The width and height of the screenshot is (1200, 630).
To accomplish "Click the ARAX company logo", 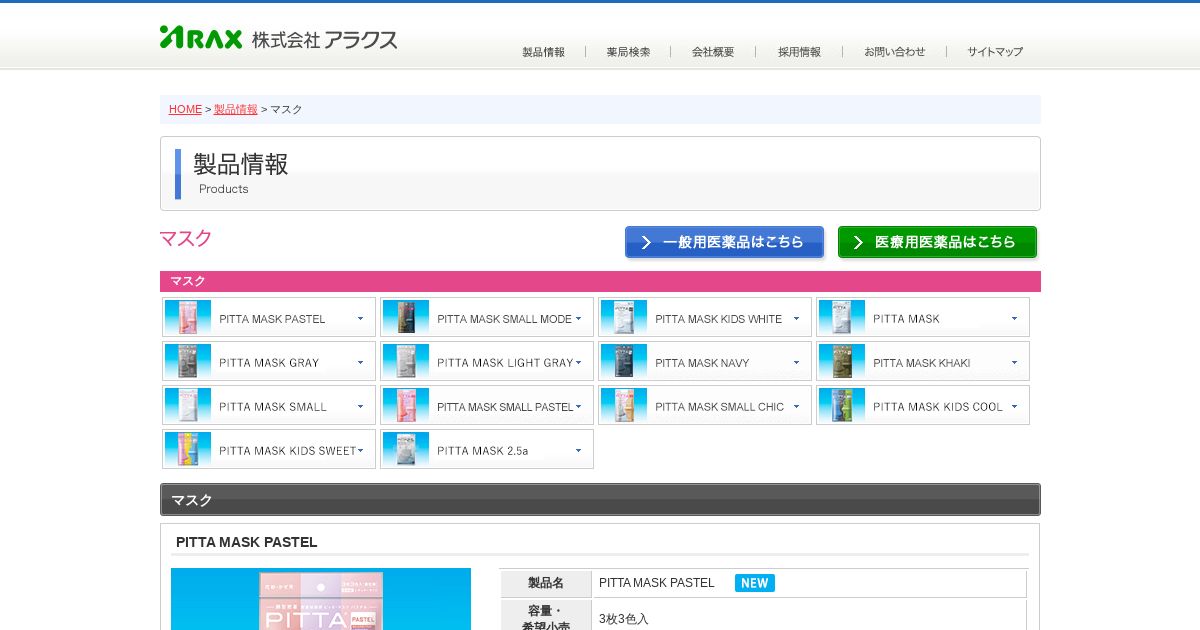I will tap(201, 38).
